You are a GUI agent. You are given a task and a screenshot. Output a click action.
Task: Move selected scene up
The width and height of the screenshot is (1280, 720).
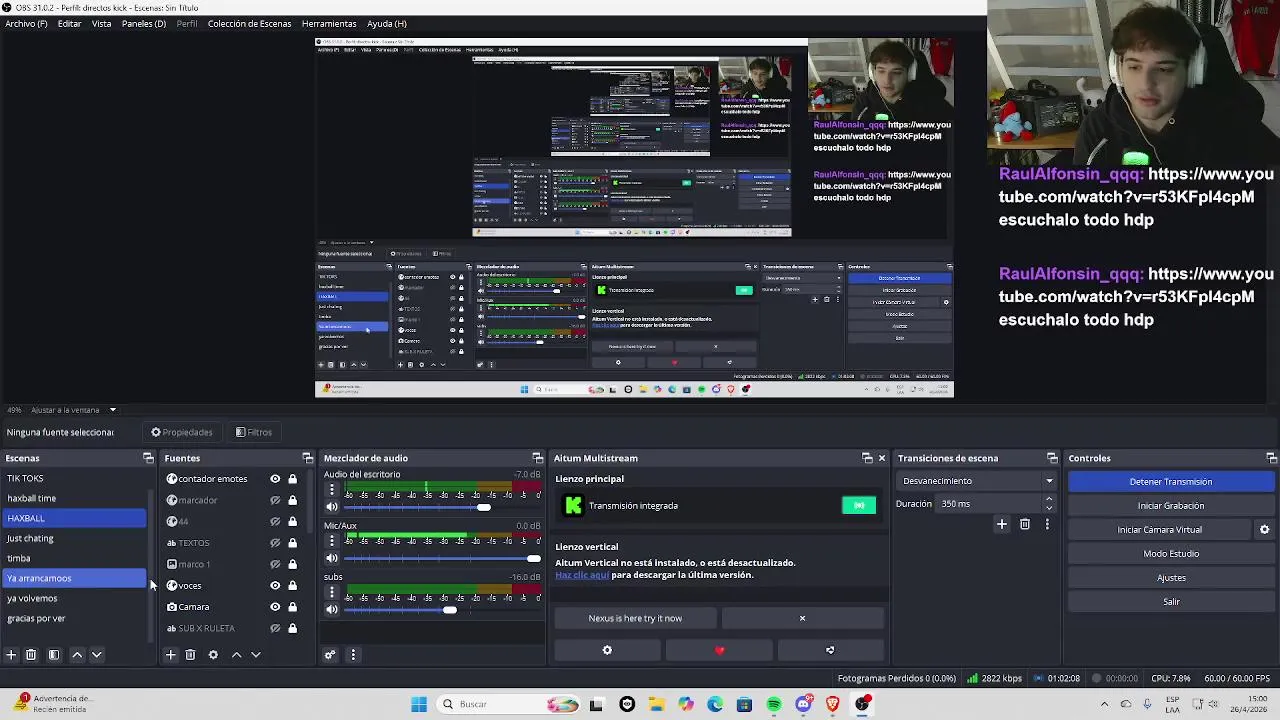[77, 655]
